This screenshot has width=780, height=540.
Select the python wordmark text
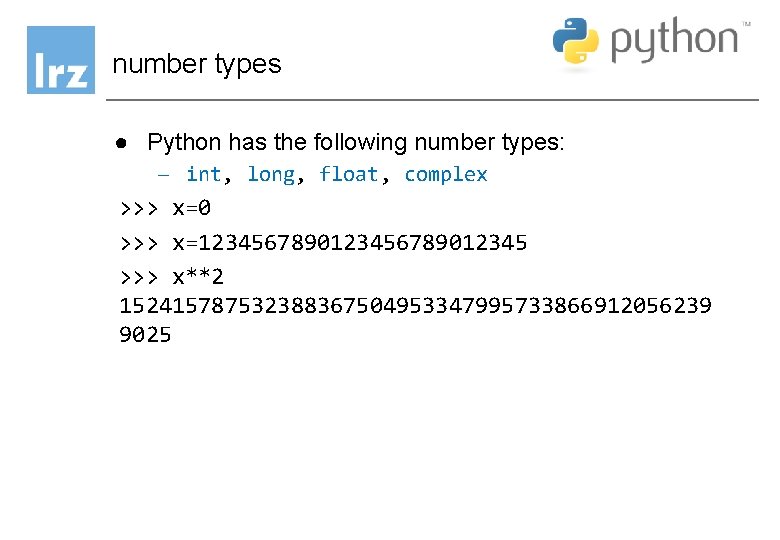pyautogui.click(x=675, y=40)
